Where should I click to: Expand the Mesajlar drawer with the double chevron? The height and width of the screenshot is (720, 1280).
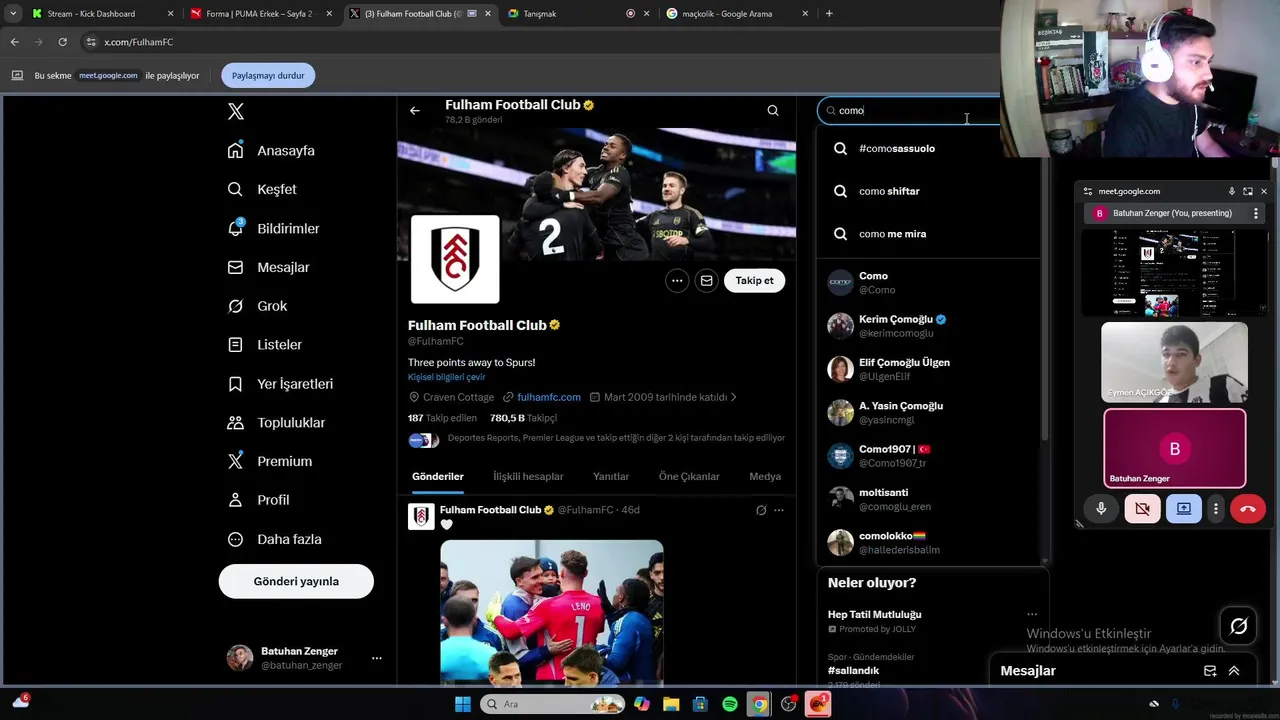(1234, 671)
